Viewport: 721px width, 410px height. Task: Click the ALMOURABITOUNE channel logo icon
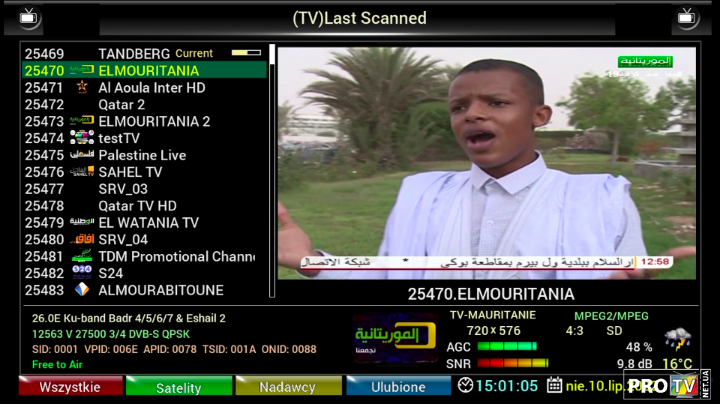[x=82, y=290]
